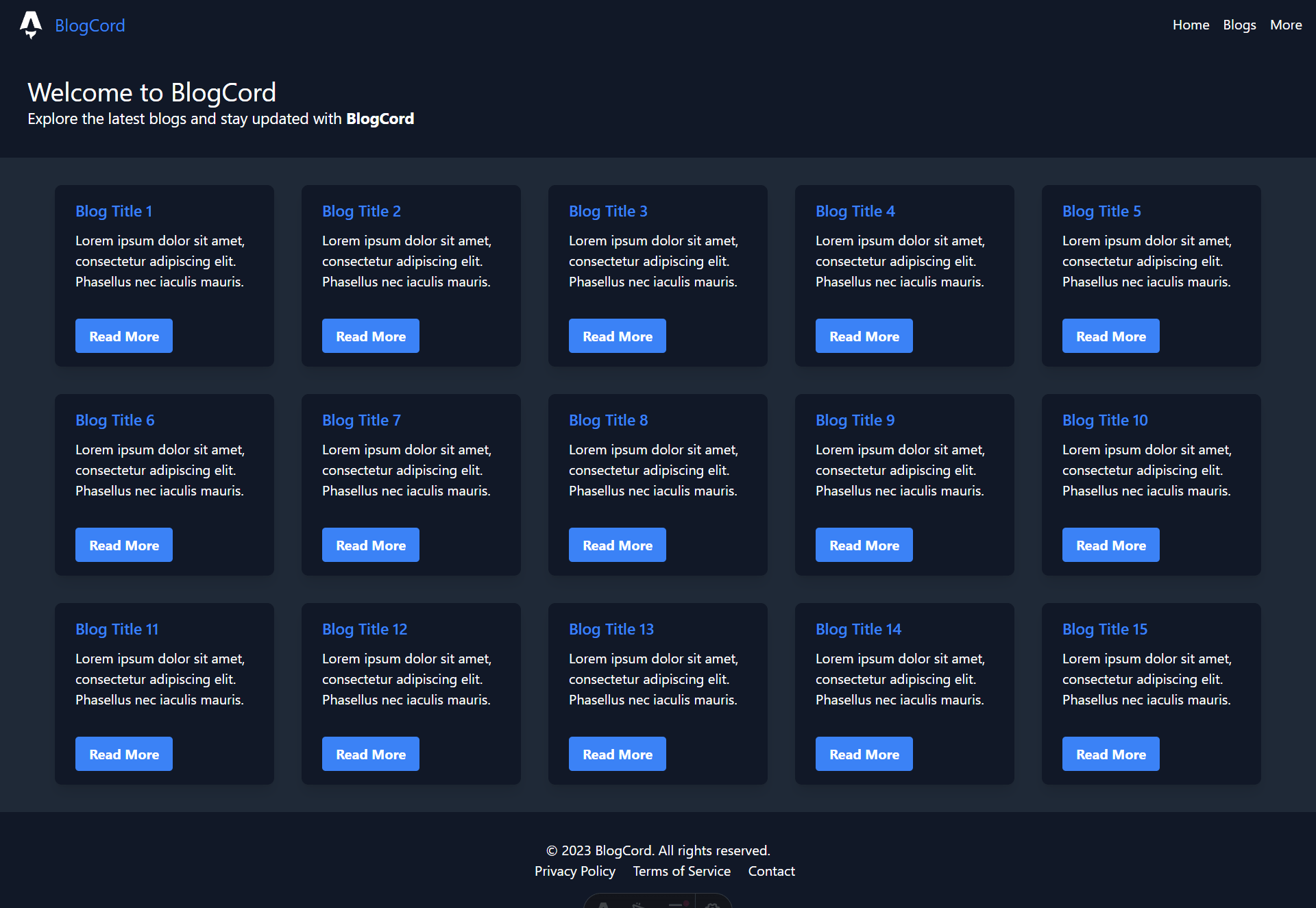1316x908 pixels.
Task: Go to the Home nav item
Action: coord(1191,25)
